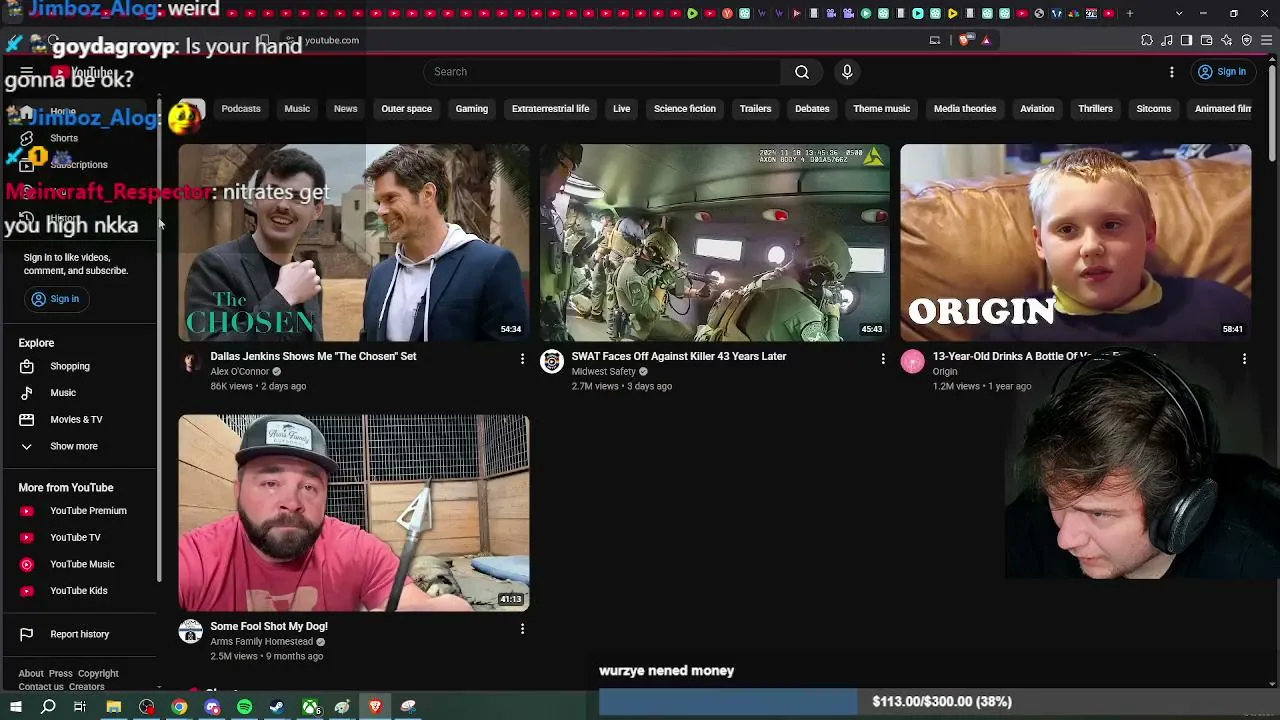Open YouTube Kids from sidebar
The height and width of the screenshot is (720, 1280).
80,591
